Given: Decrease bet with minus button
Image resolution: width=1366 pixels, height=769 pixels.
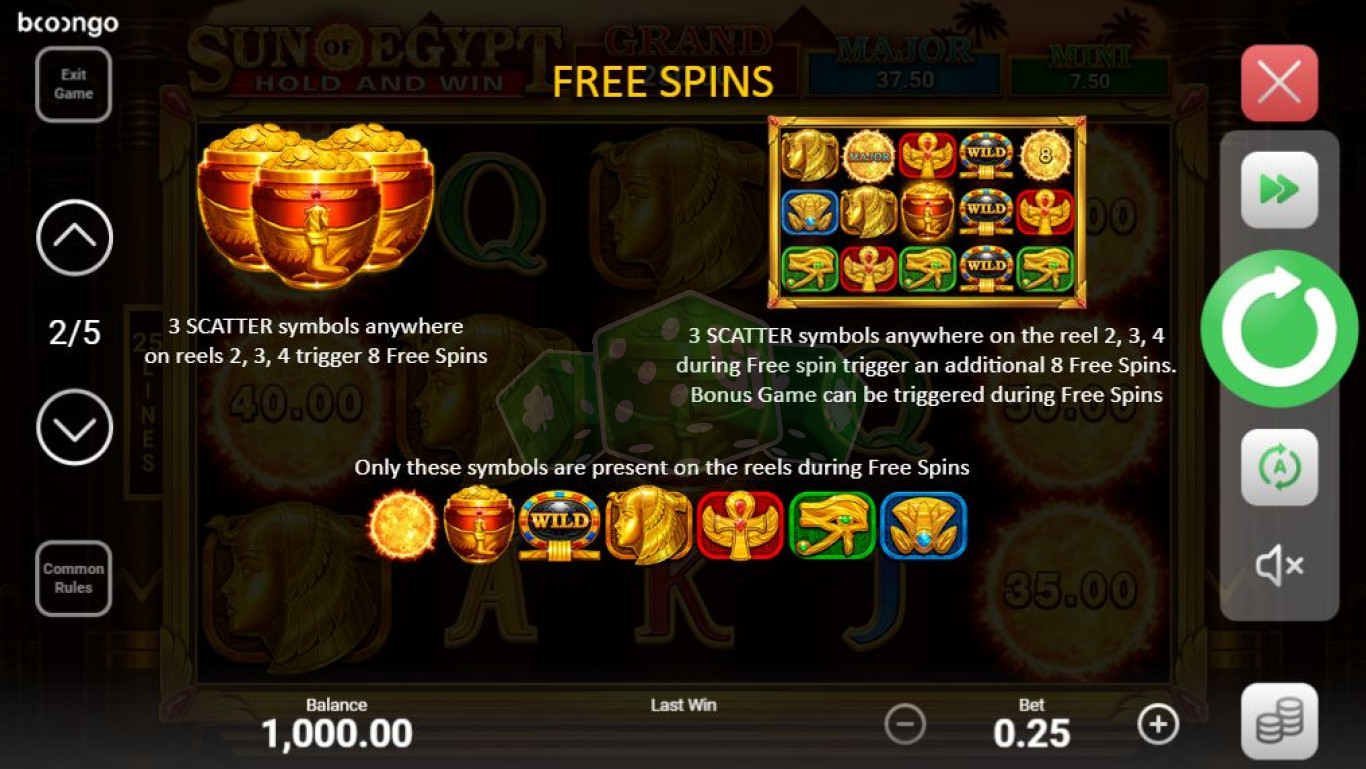Looking at the screenshot, I should coord(905,724).
